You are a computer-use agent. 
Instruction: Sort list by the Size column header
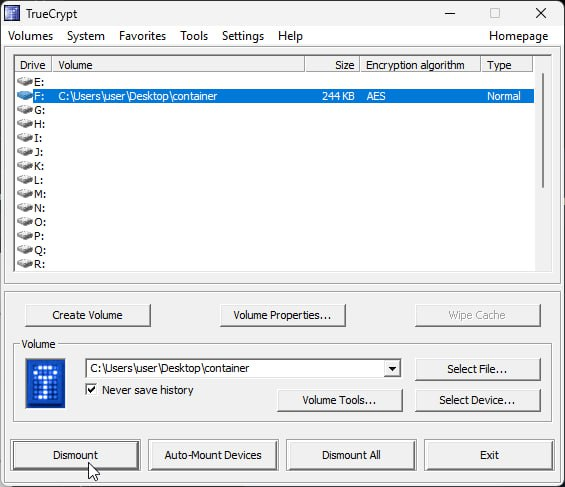pyautogui.click(x=332, y=65)
